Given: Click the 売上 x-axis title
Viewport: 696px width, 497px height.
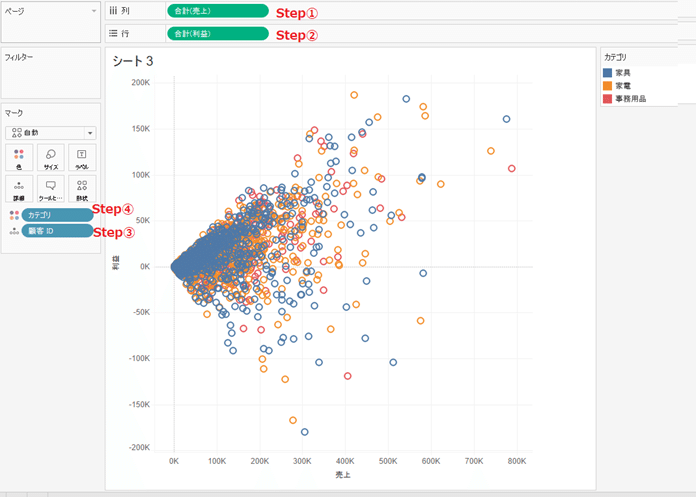Looking at the screenshot, I should 343,475.
